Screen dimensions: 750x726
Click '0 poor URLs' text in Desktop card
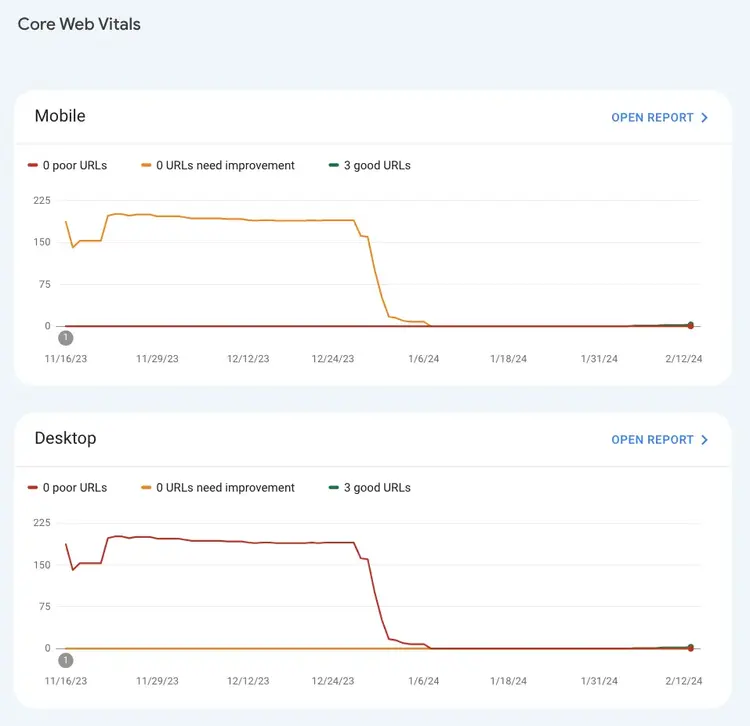pos(75,488)
